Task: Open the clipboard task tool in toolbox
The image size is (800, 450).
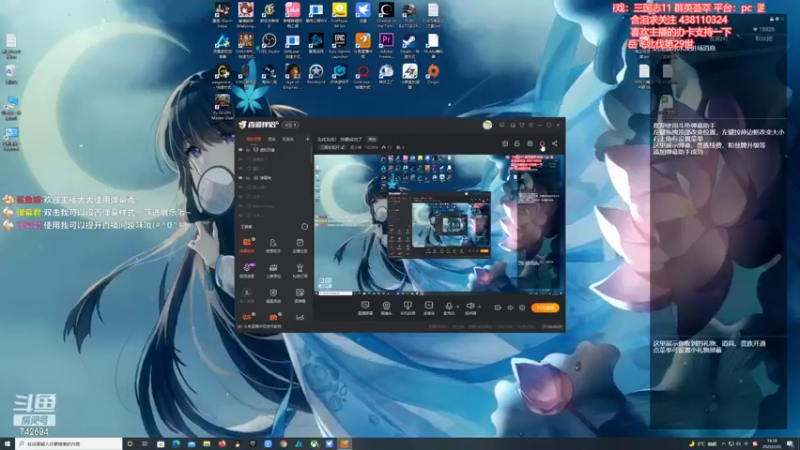Action: click(x=299, y=244)
